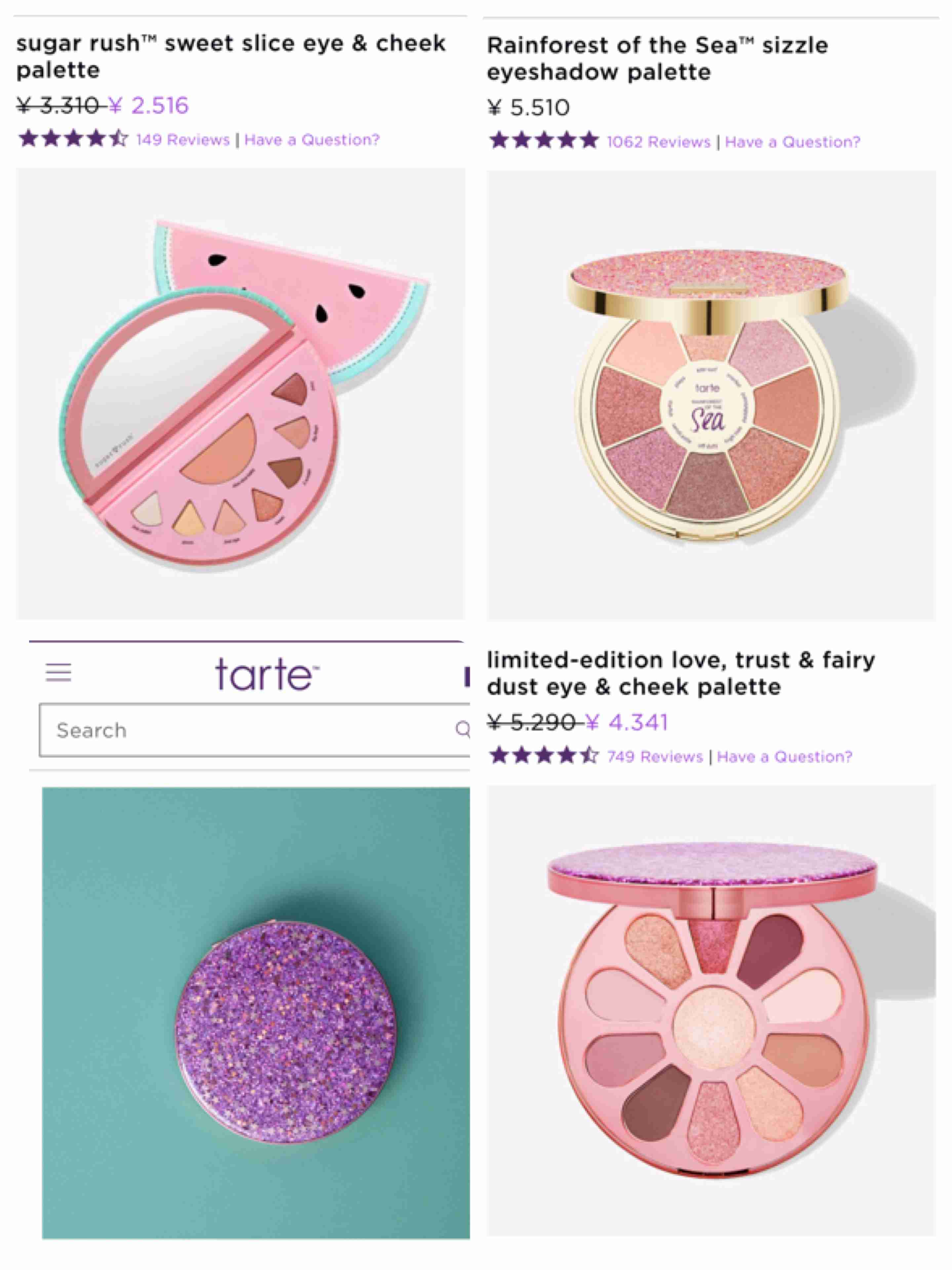Open the 1062 Reviews link

pos(658,141)
